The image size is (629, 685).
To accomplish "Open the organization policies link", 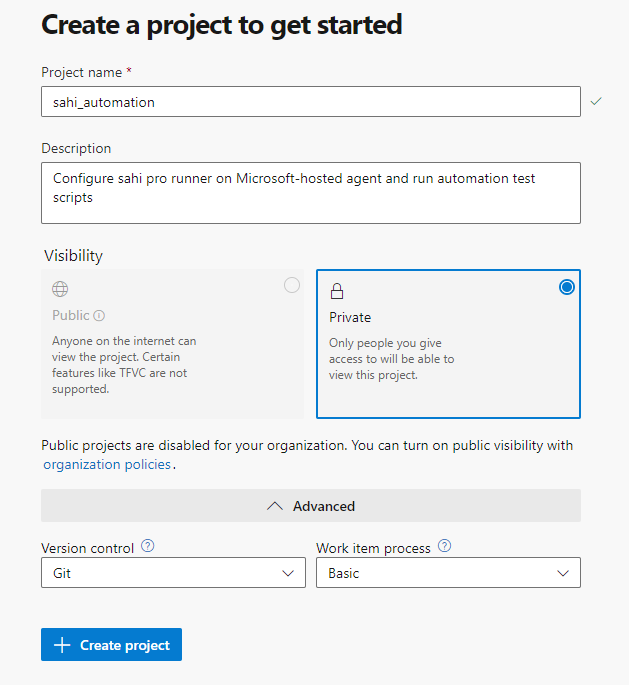I will [107, 464].
